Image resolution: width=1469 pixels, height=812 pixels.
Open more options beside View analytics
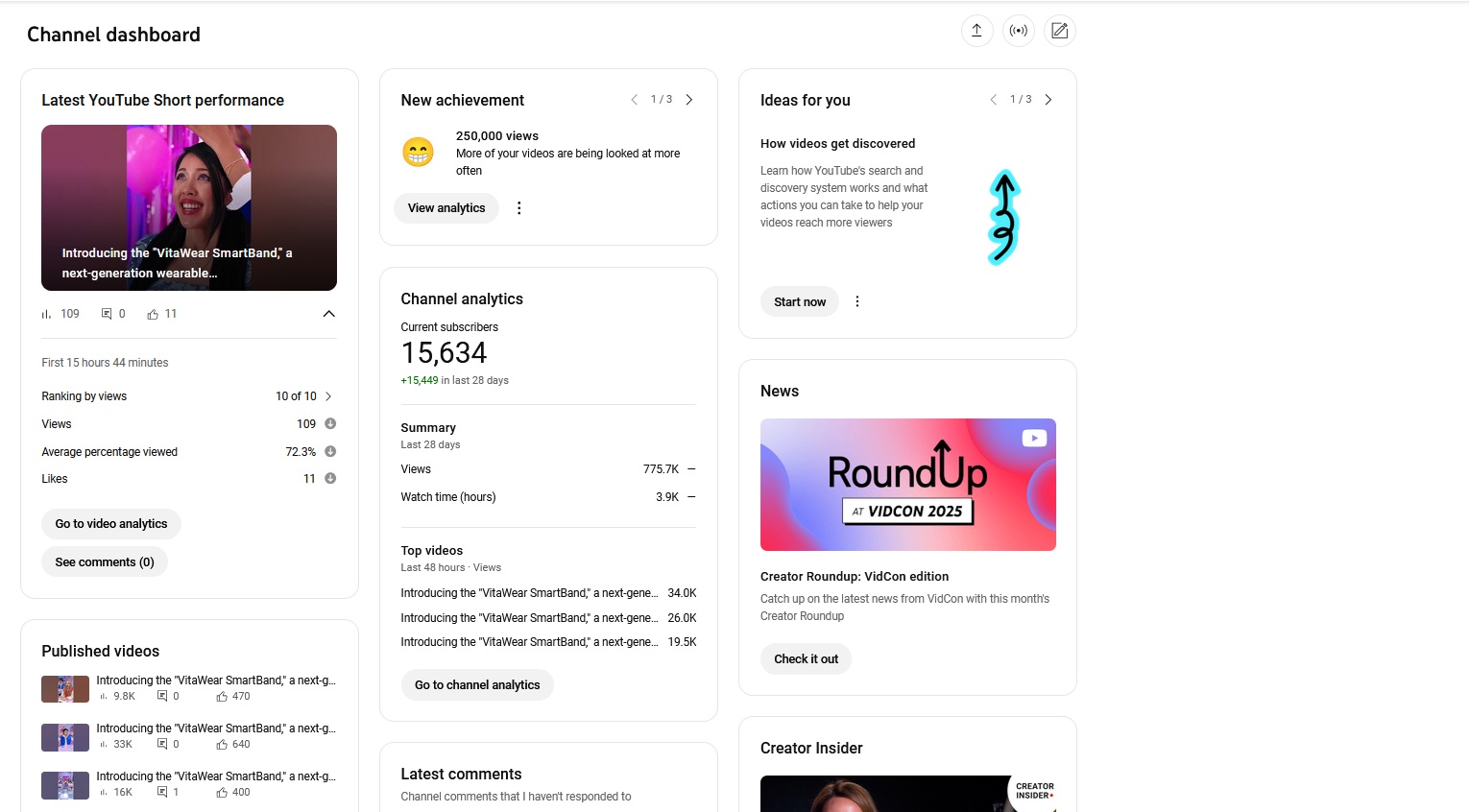click(x=519, y=208)
